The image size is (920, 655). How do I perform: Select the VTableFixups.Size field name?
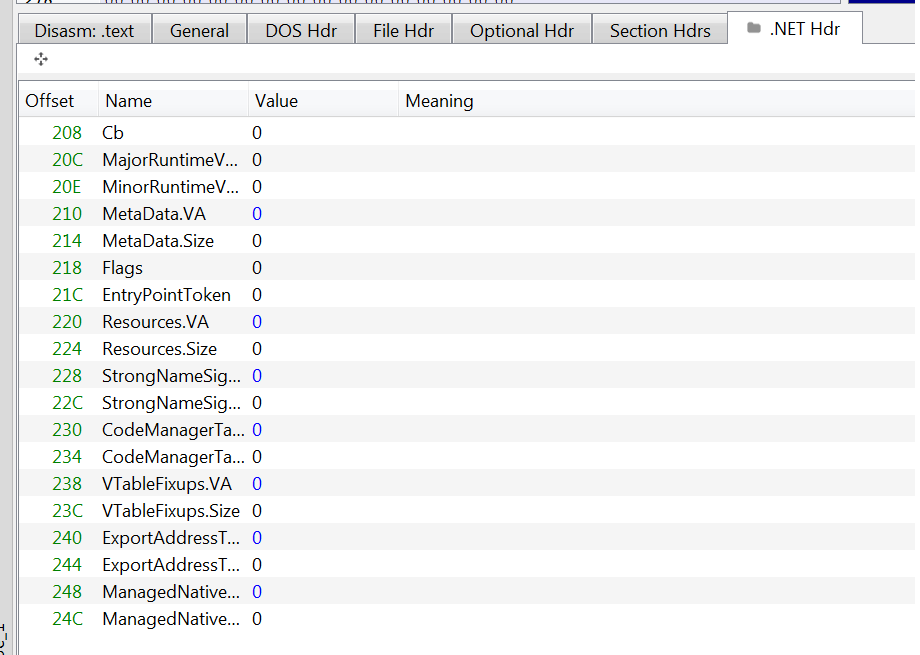click(x=171, y=511)
